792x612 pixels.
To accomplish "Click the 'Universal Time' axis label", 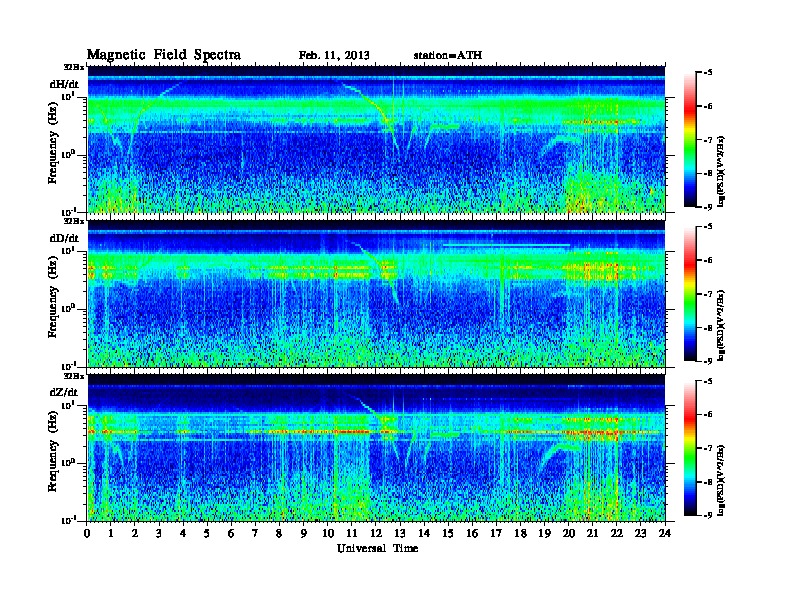I will point(377,548).
